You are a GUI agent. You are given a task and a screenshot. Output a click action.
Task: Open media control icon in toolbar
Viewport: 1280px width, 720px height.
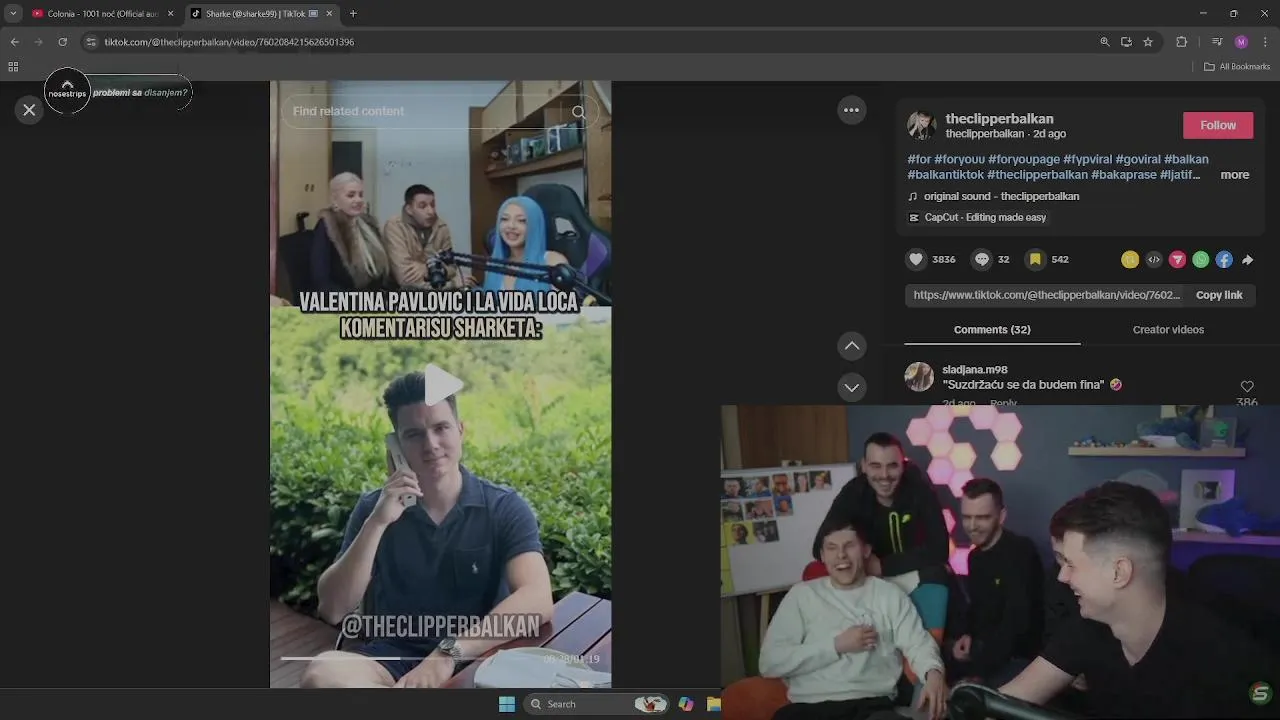tap(1217, 42)
